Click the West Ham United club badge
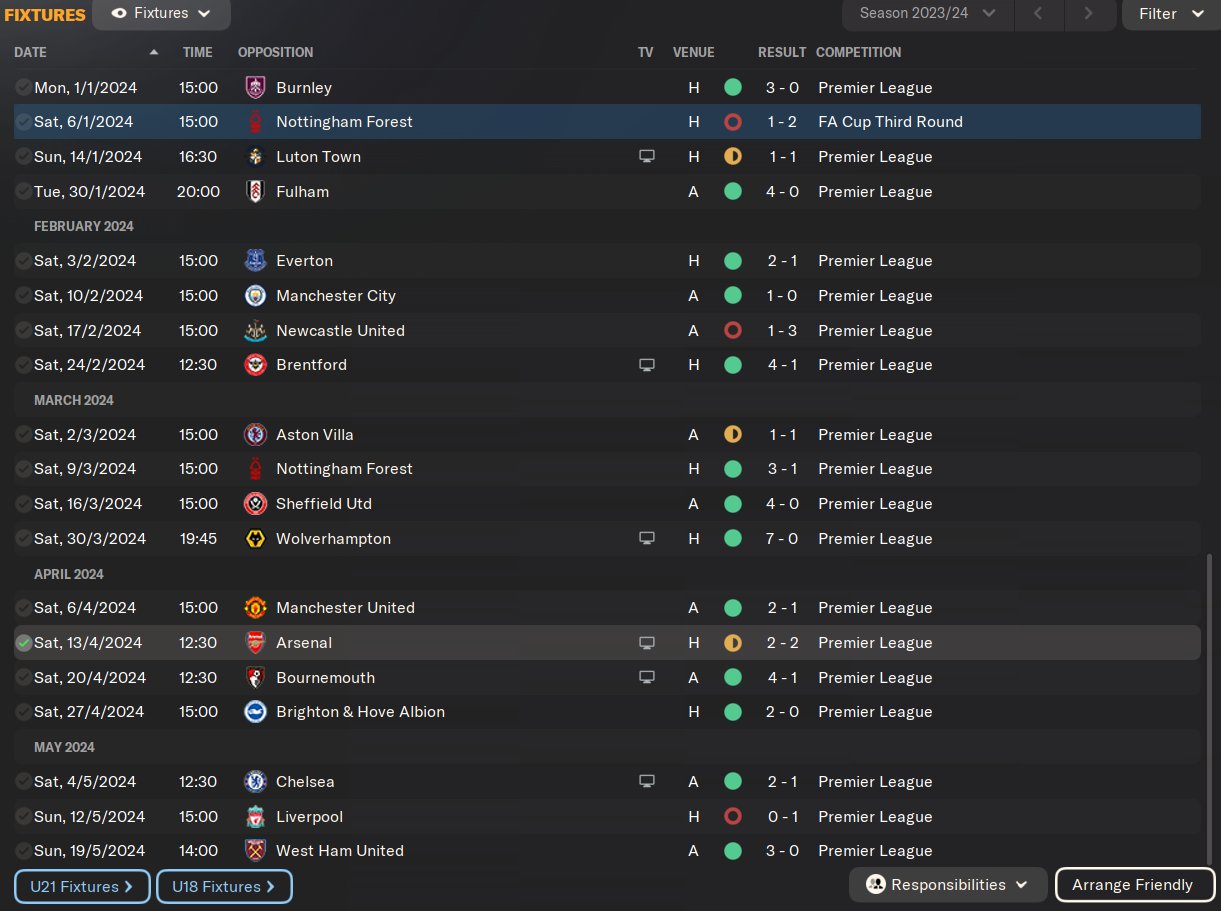The width and height of the screenshot is (1221, 911). coord(255,851)
